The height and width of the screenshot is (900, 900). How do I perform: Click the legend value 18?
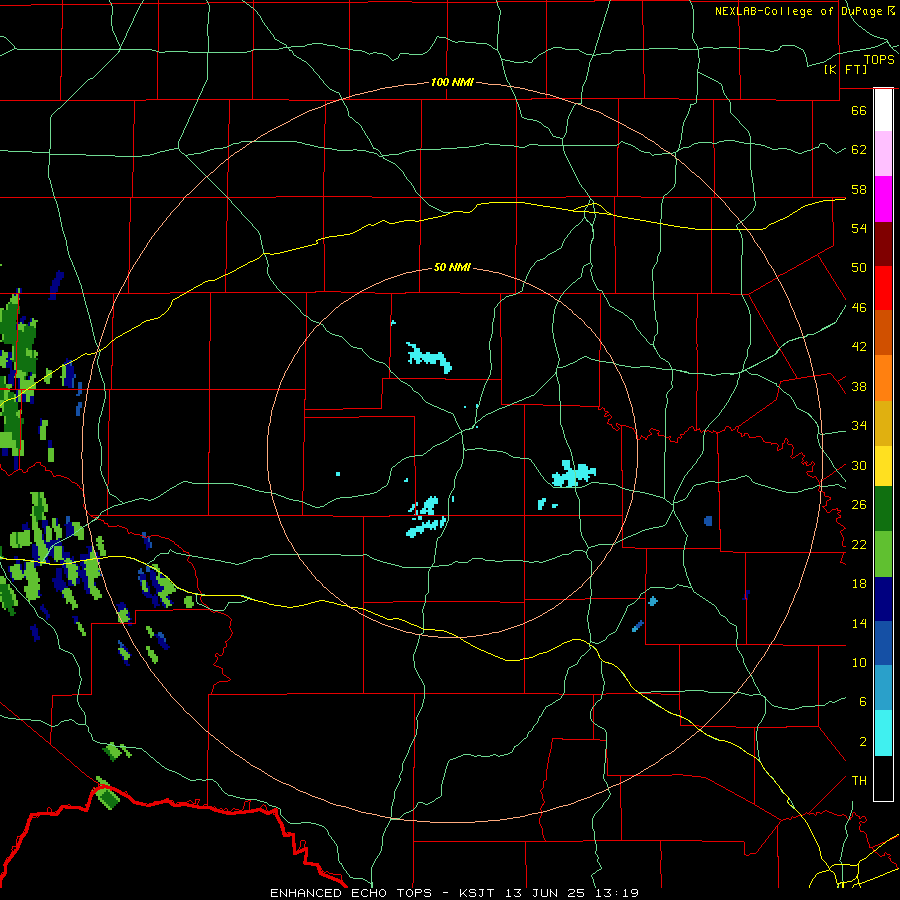pyautogui.click(x=859, y=584)
